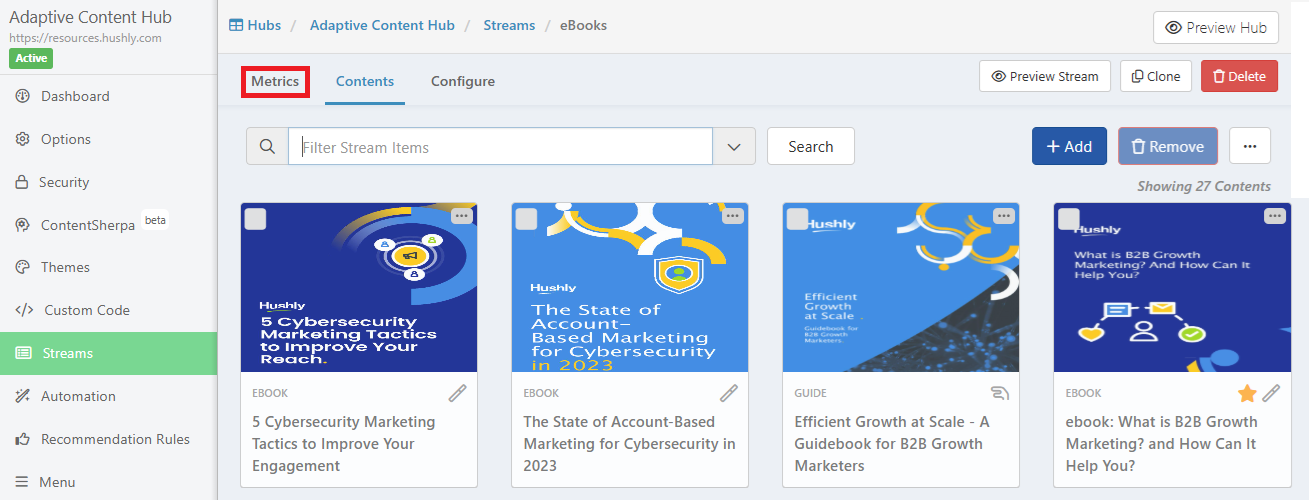Click the green Active status badge

[x=31, y=58]
